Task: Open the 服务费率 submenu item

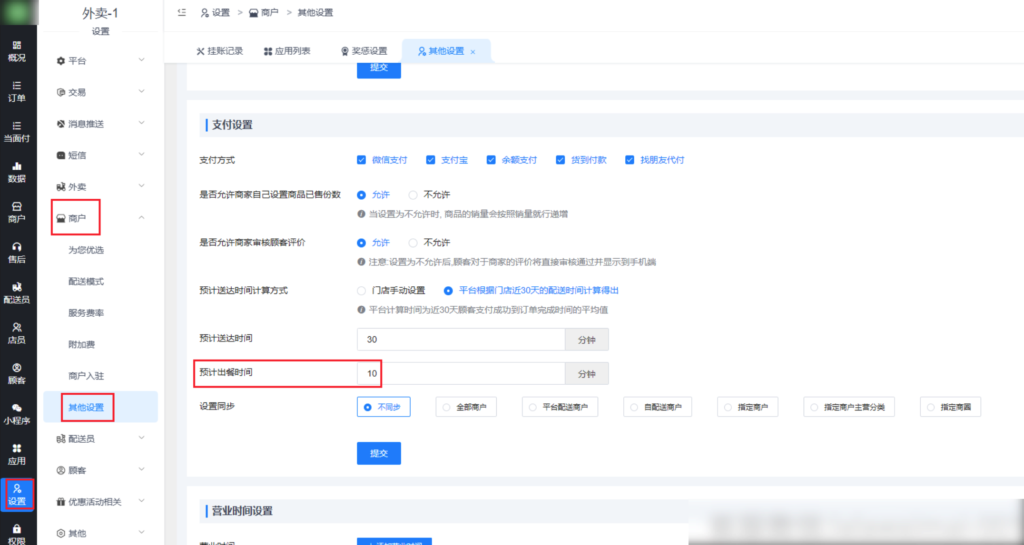Action: point(86,313)
